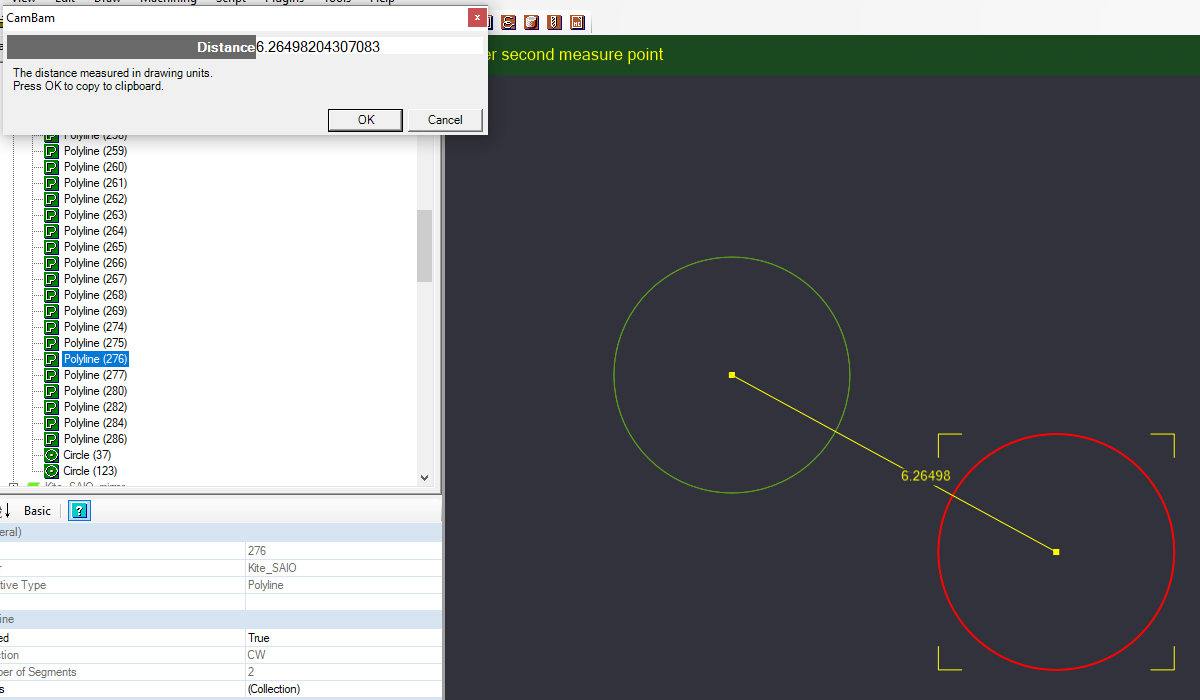
Task: Click icon beside Polyline (263)
Action: coord(52,215)
